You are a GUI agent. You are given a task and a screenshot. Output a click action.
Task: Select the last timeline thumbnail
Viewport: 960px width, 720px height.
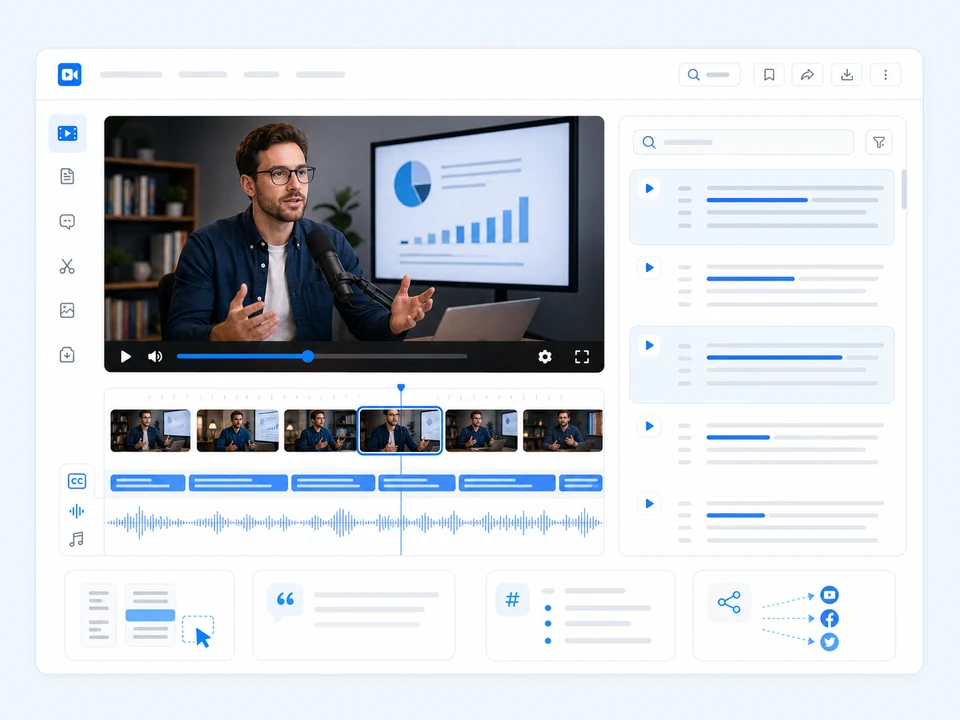coord(563,431)
